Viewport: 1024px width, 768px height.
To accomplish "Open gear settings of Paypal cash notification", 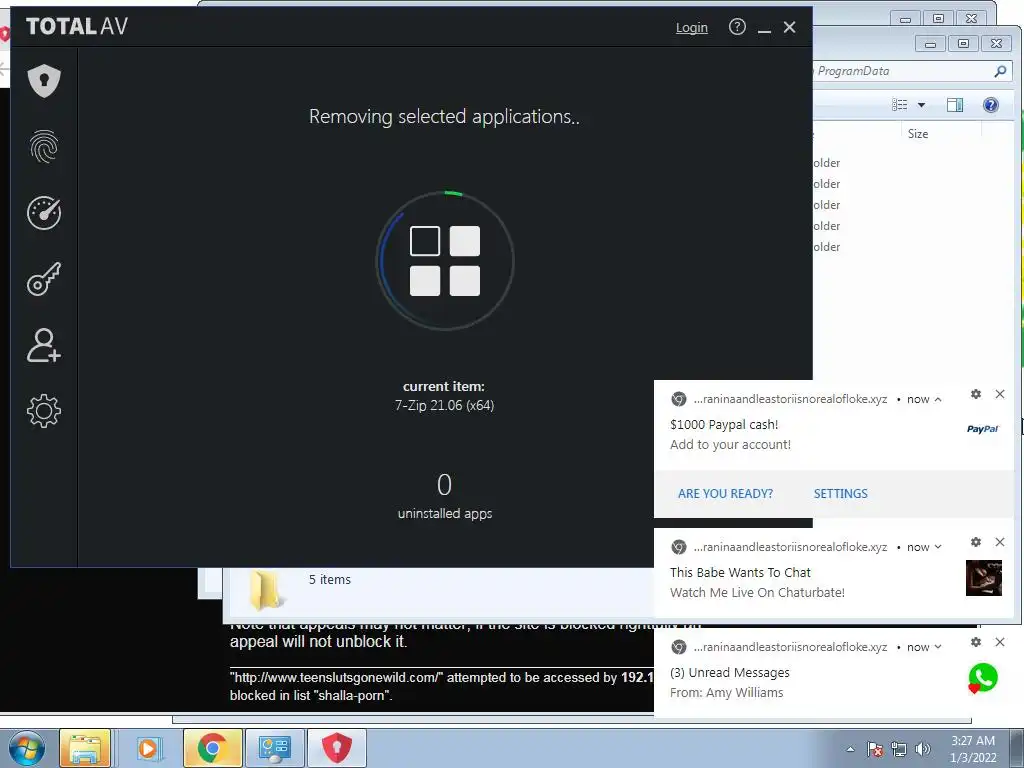I will point(976,394).
